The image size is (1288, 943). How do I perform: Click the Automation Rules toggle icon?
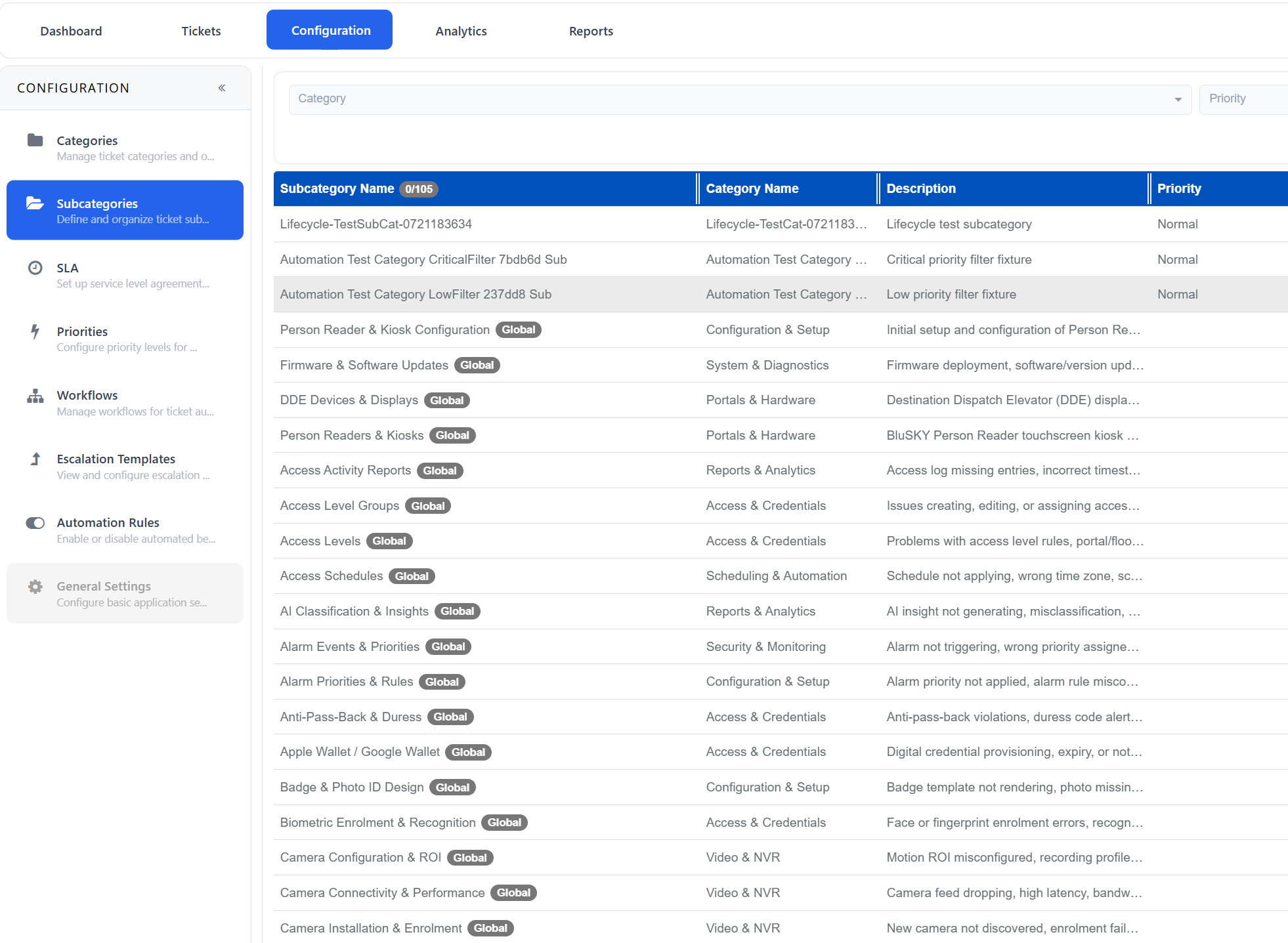tap(35, 523)
